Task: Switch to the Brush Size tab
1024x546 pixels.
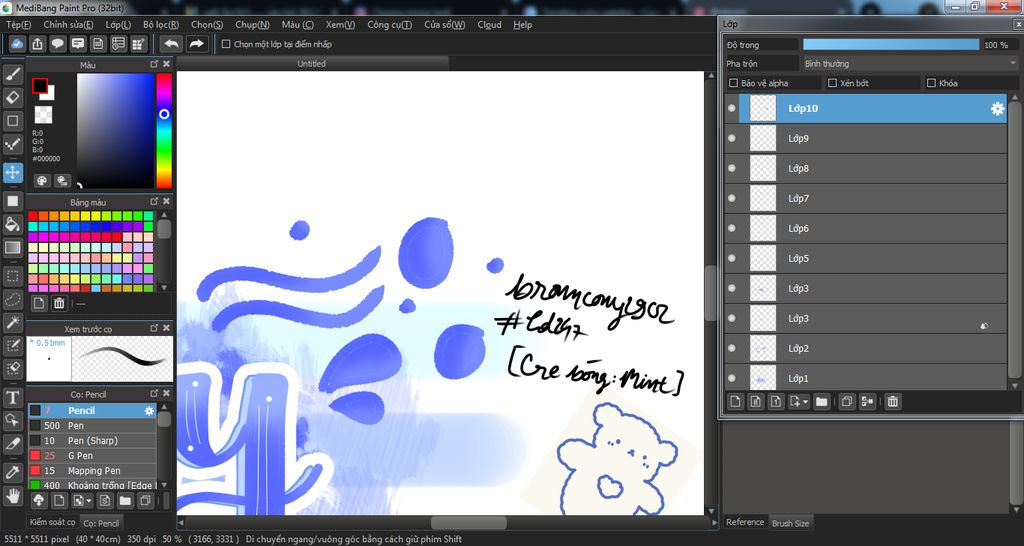Action: pyautogui.click(x=790, y=523)
